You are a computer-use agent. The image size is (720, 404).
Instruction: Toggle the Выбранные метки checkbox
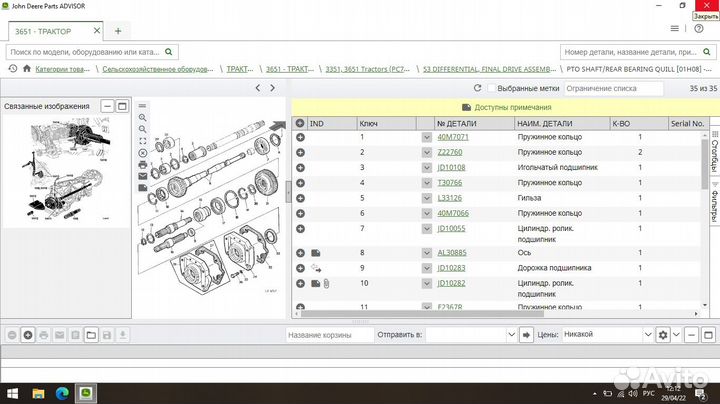click(492, 88)
